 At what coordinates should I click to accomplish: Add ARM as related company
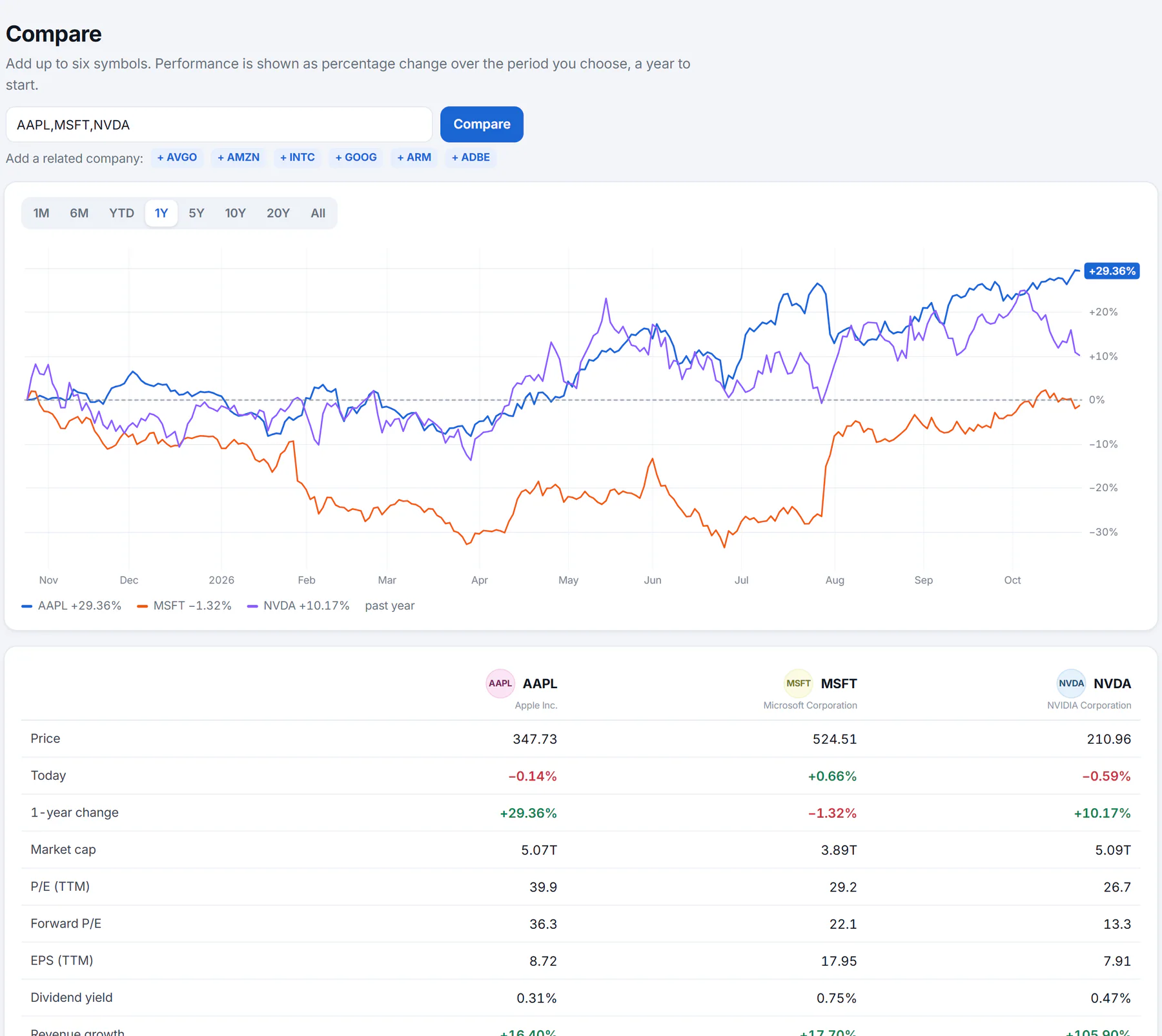[414, 157]
